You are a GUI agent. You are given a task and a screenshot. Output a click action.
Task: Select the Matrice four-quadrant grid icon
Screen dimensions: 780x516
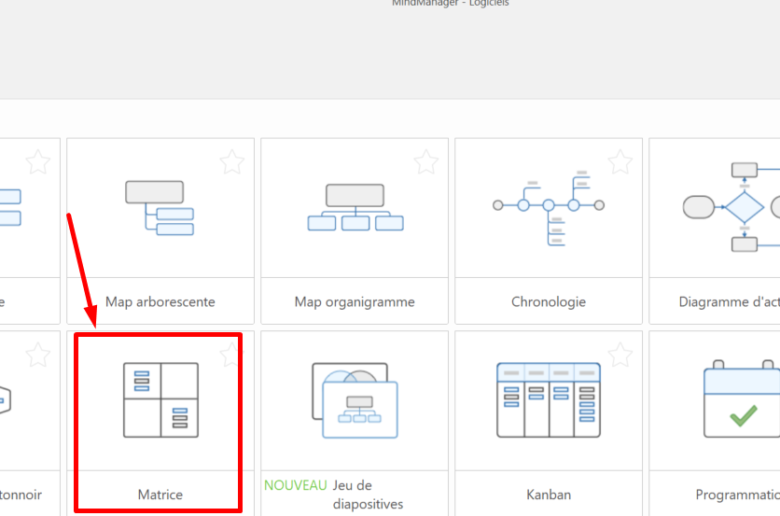click(160, 400)
